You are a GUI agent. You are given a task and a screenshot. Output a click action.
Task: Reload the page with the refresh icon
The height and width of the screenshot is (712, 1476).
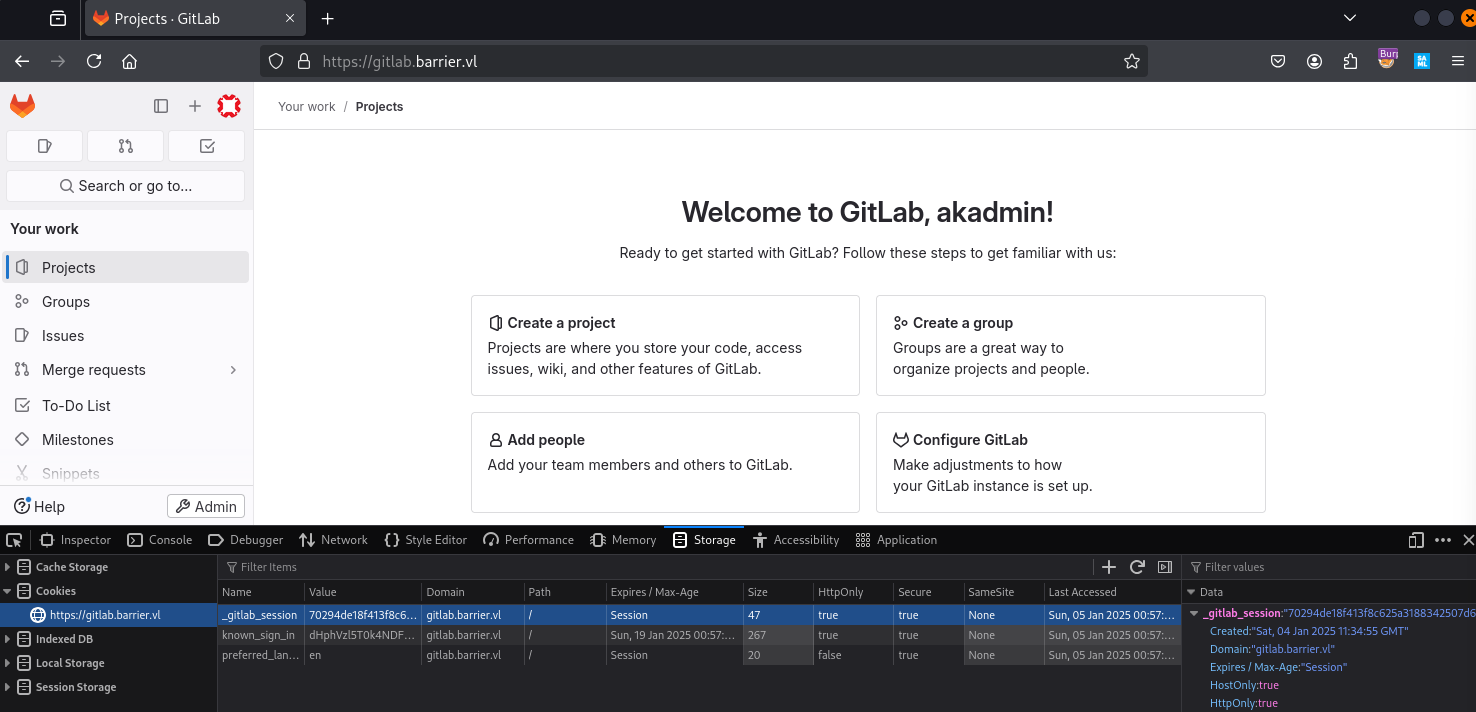(94, 61)
